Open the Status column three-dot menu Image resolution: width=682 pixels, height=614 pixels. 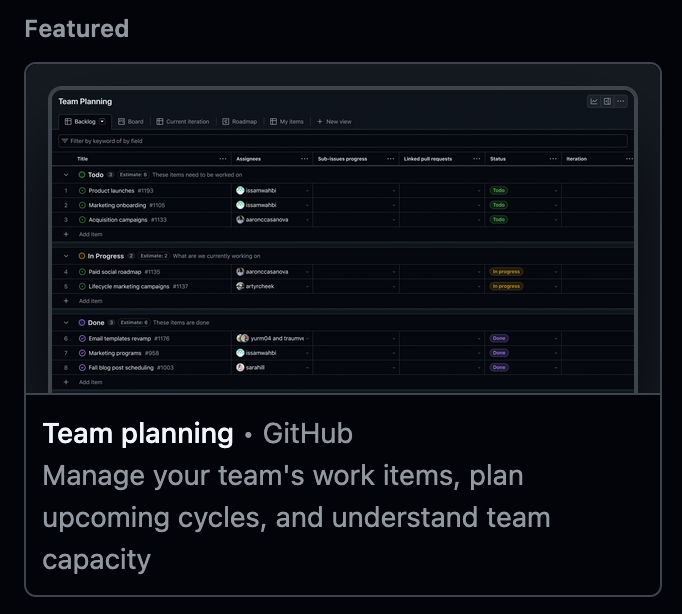pos(553,159)
